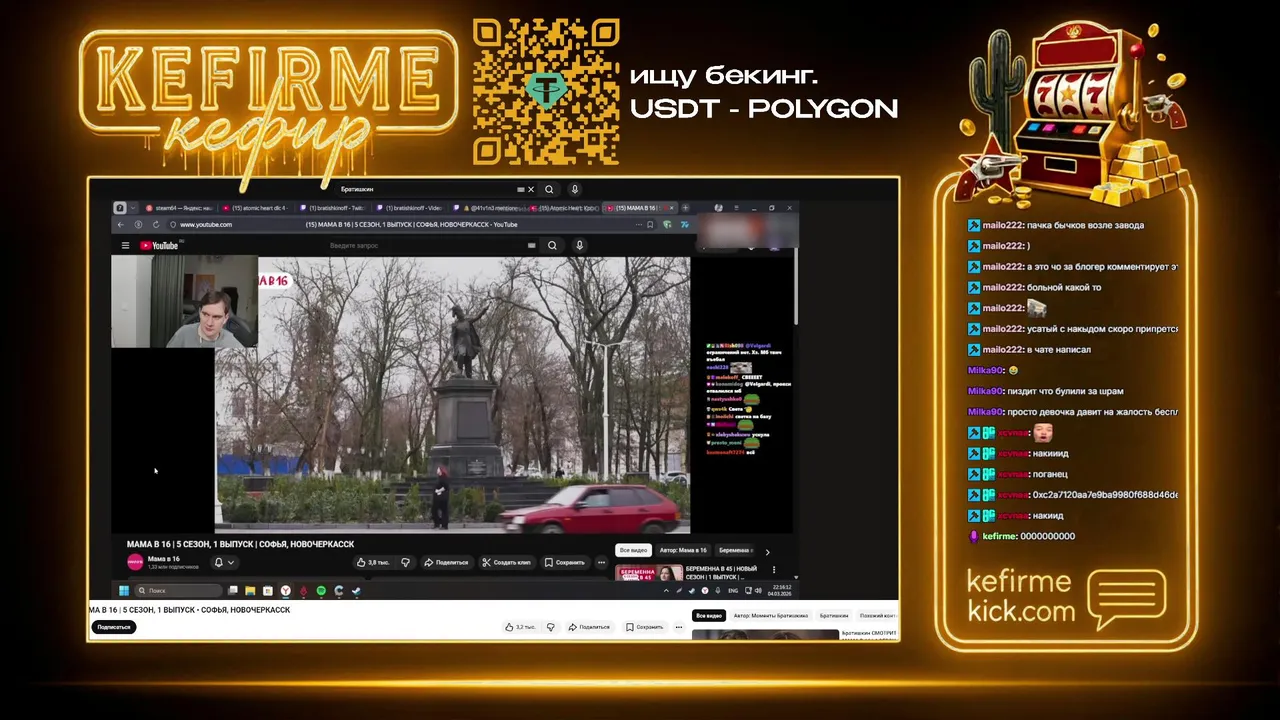
Task: Click the "Создать клип" button
Action: 506,562
